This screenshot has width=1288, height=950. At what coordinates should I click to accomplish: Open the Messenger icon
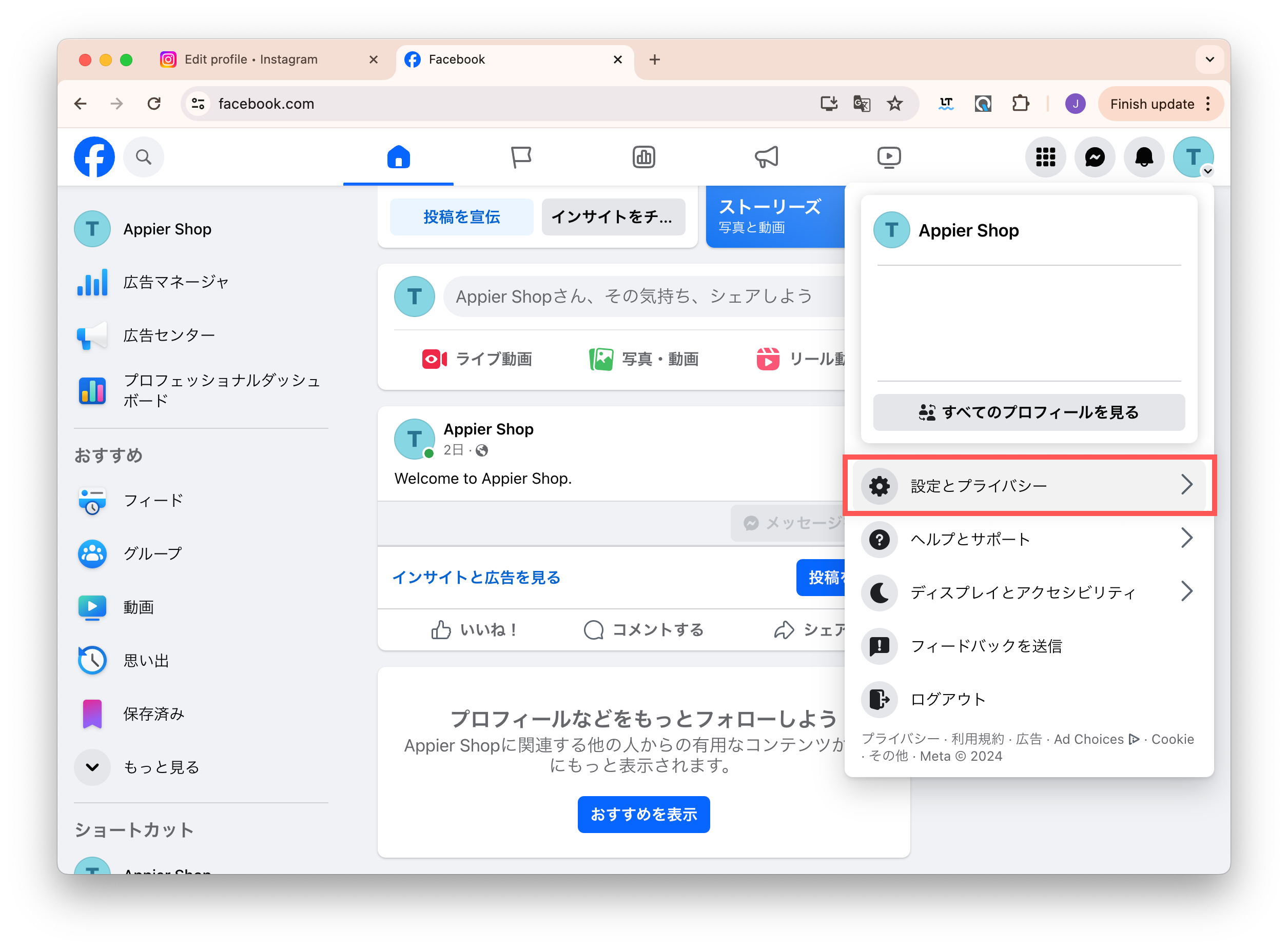coord(1095,157)
